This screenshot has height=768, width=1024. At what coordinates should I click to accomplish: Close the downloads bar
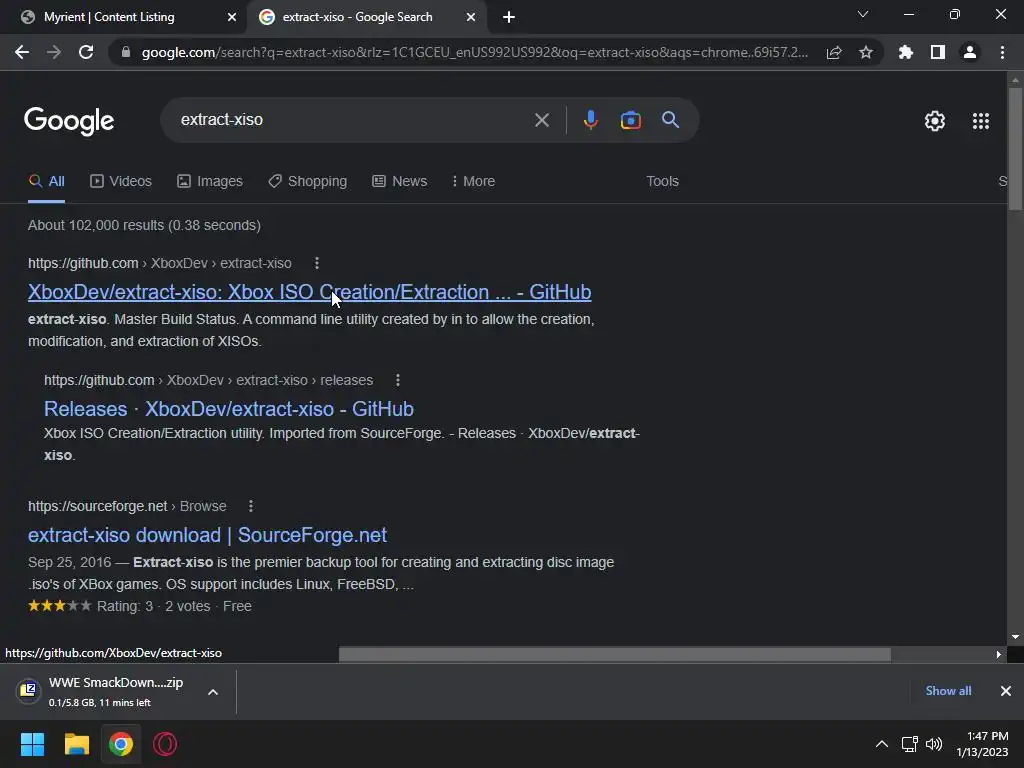click(1006, 691)
